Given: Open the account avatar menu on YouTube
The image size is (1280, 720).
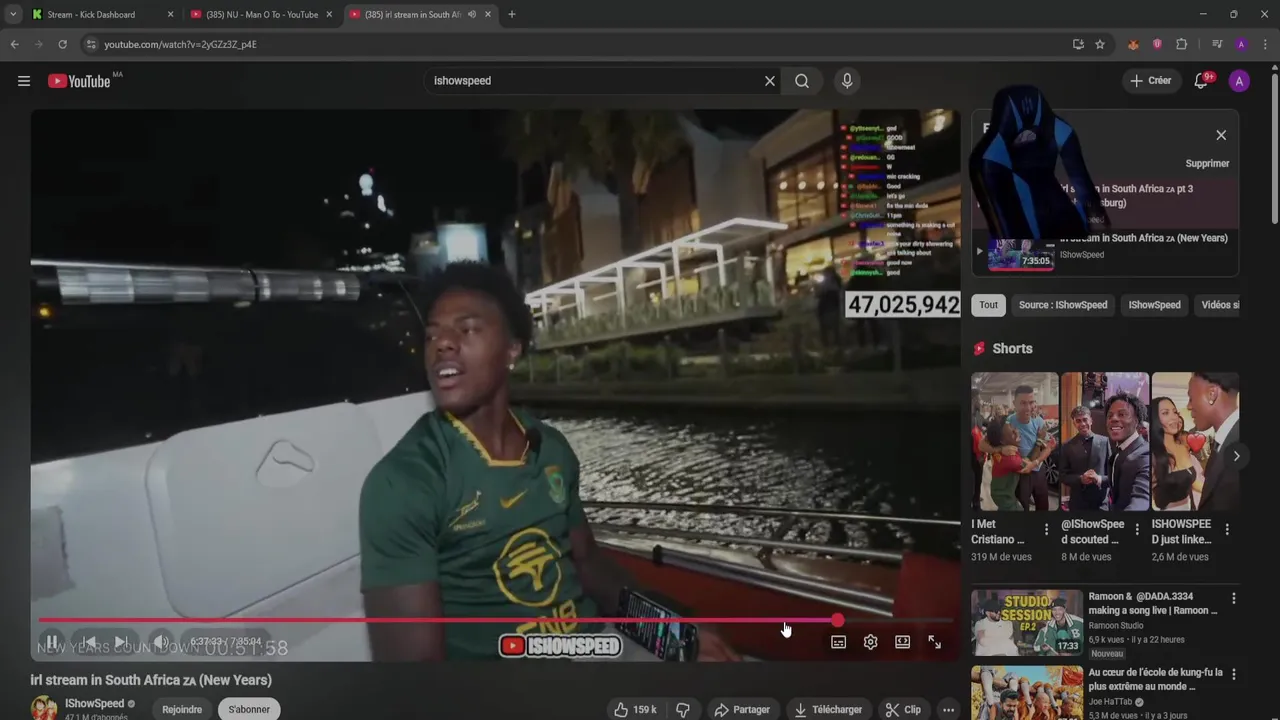Looking at the screenshot, I should click(x=1239, y=81).
